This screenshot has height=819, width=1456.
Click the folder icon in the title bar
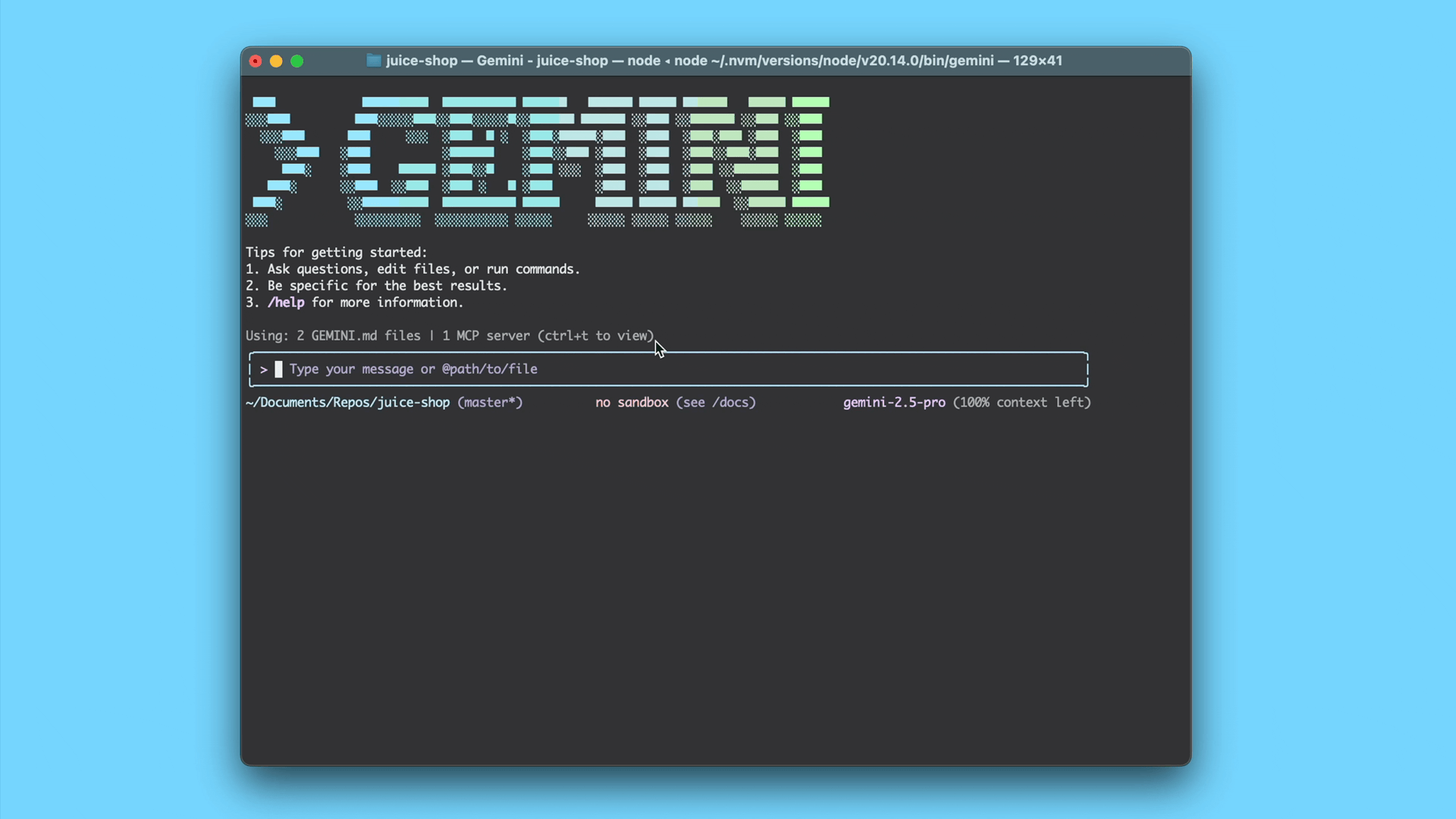click(x=373, y=61)
